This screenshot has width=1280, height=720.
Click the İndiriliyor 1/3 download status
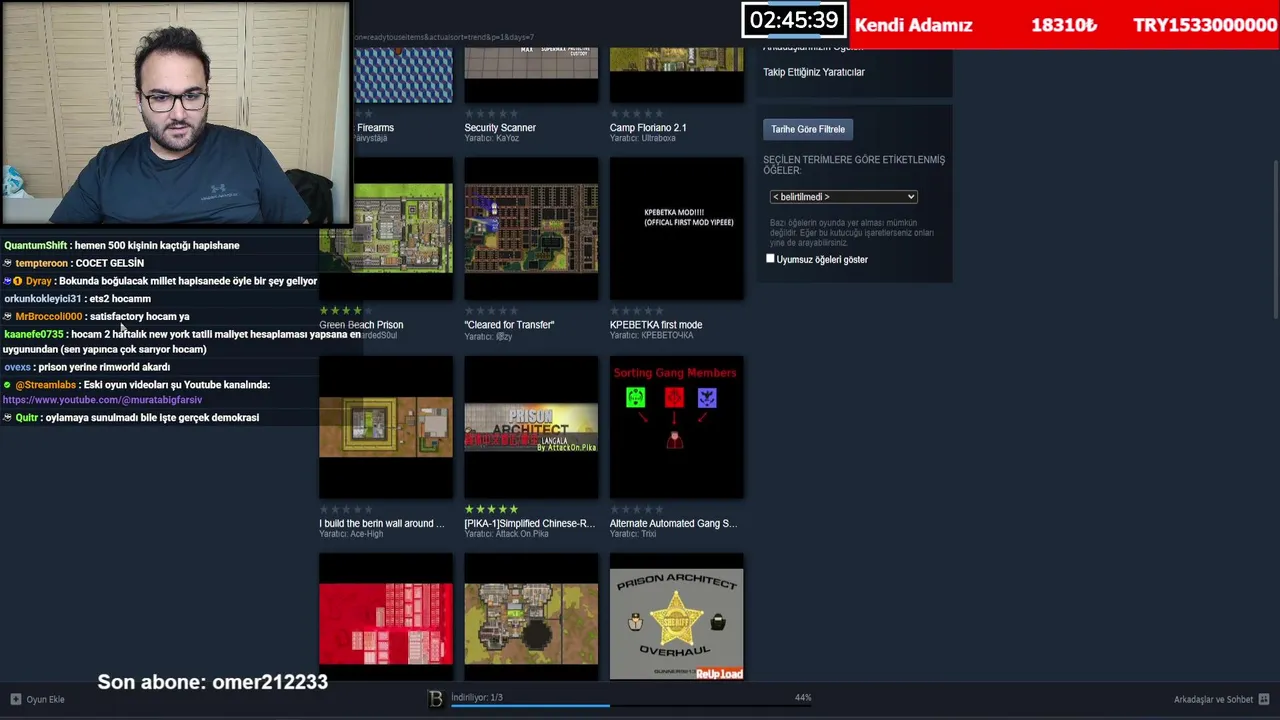[477, 697]
